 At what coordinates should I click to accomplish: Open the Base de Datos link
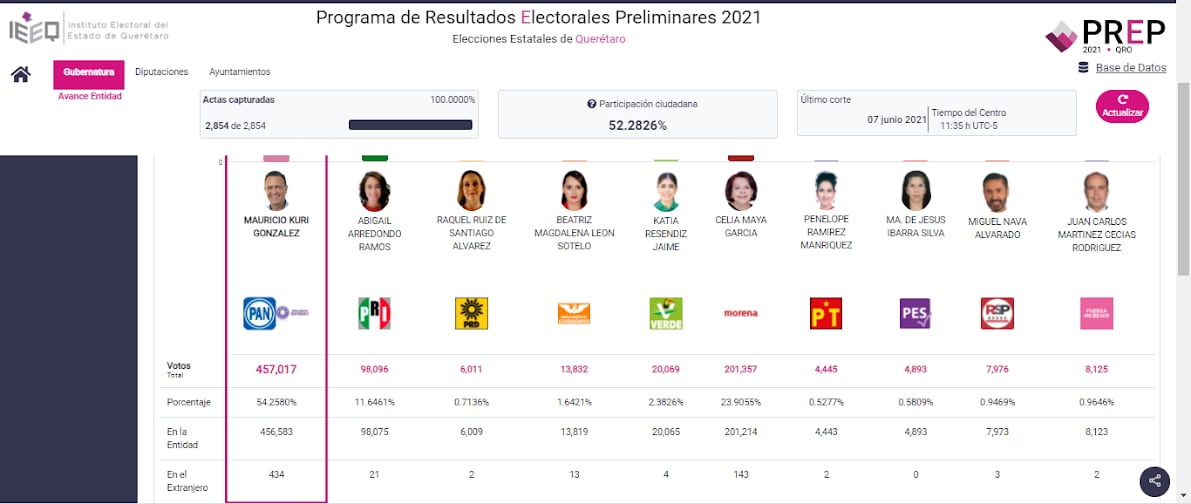[x=1131, y=68]
